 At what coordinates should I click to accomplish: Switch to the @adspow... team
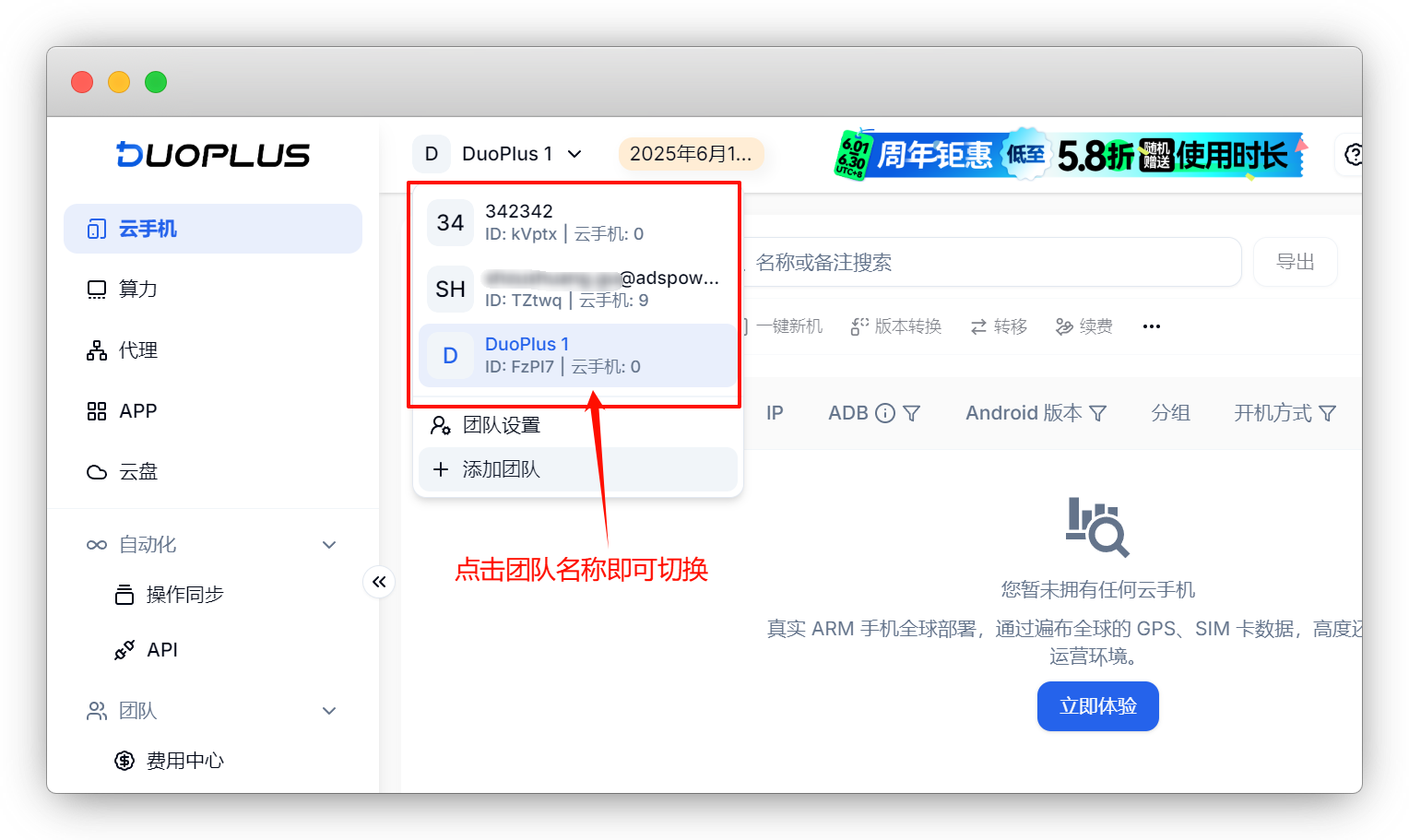click(577, 289)
